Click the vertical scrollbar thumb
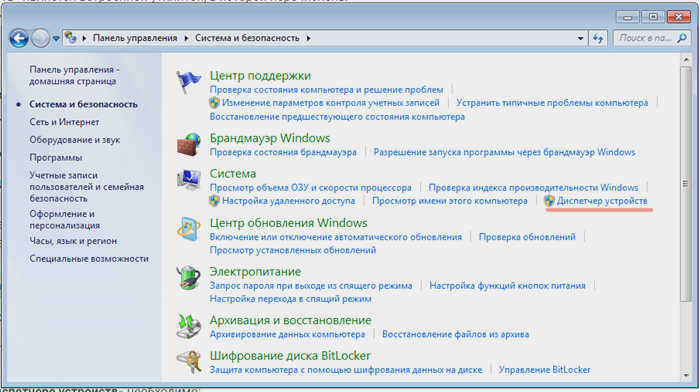 [685, 184]
